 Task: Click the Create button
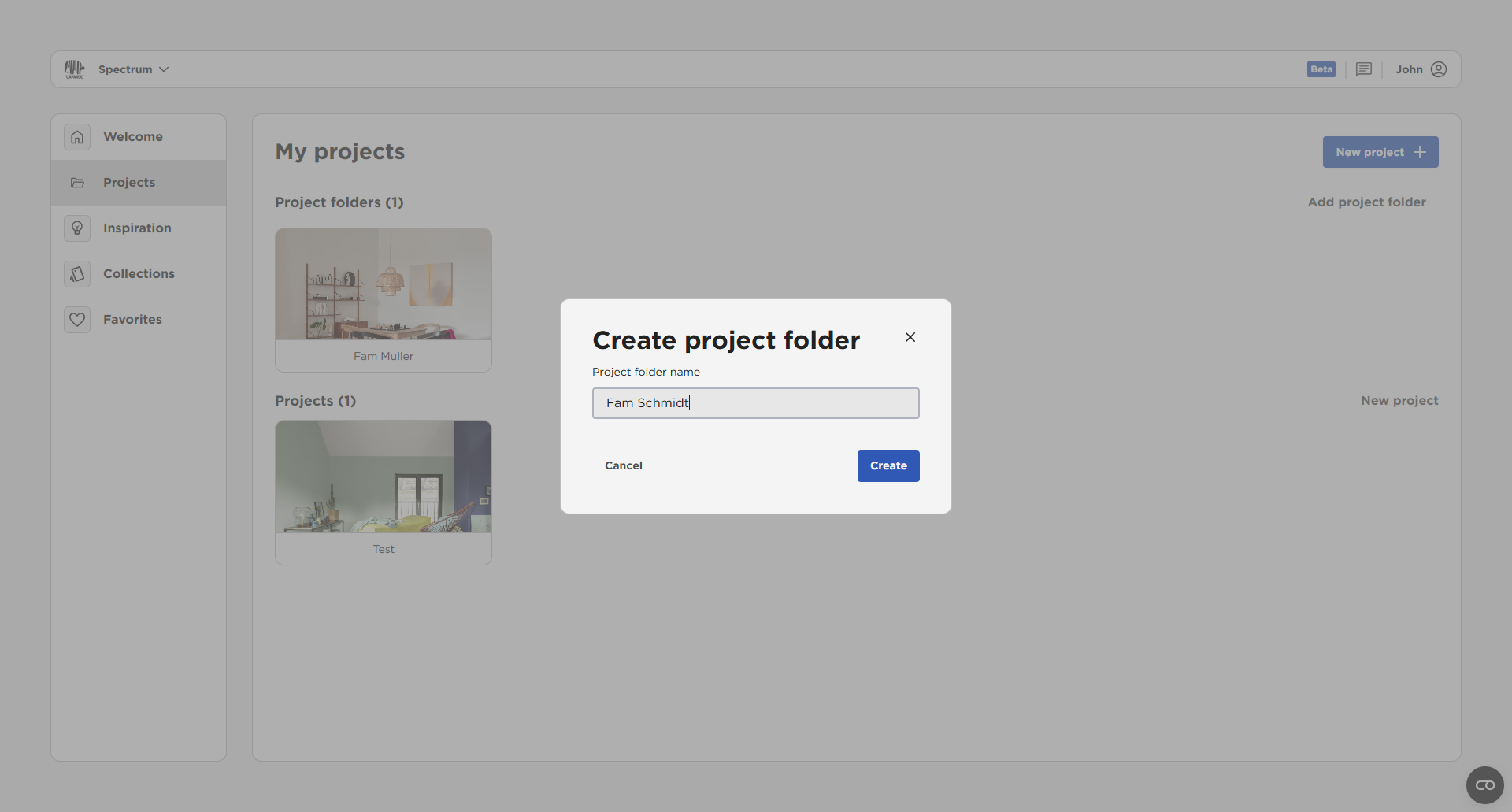pos(888,465)
